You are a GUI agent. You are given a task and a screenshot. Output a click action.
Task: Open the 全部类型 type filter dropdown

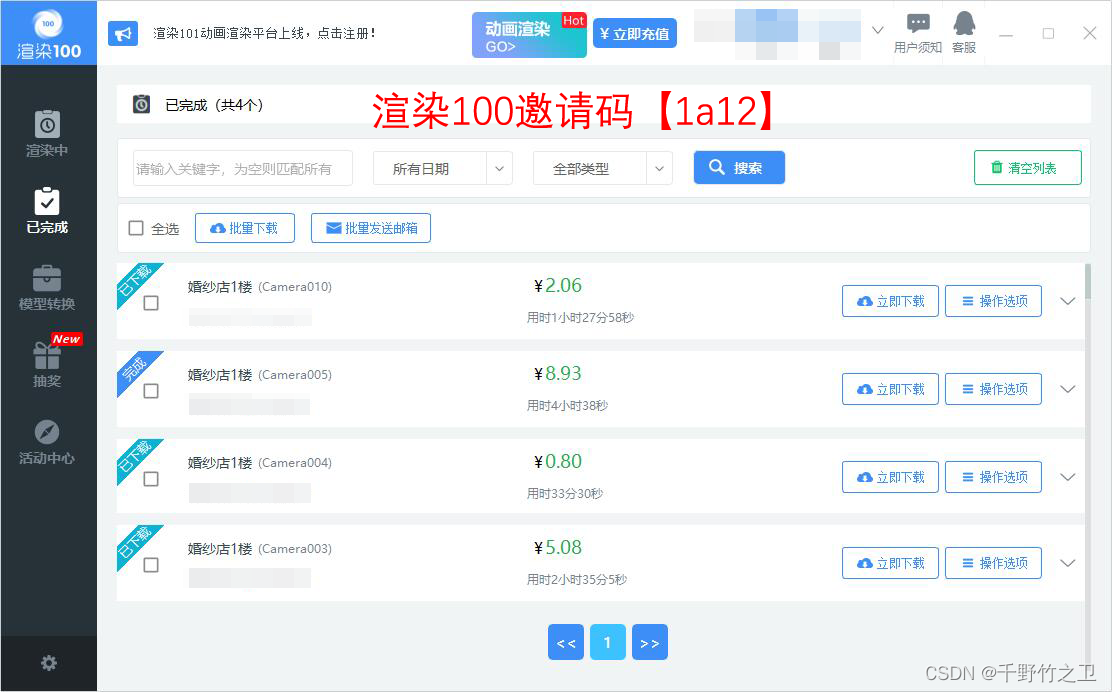(x=602, y=168)
